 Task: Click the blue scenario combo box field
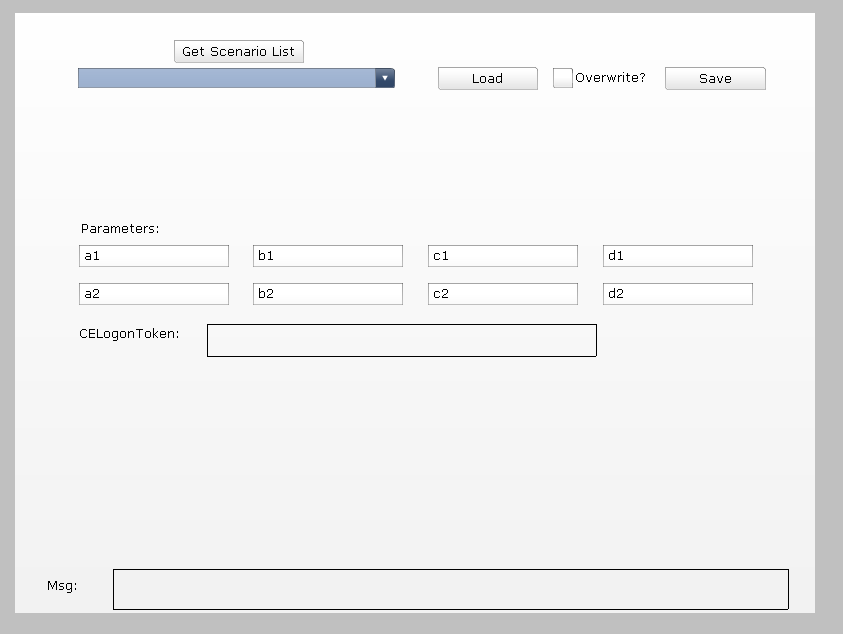(x=227, y=78)
